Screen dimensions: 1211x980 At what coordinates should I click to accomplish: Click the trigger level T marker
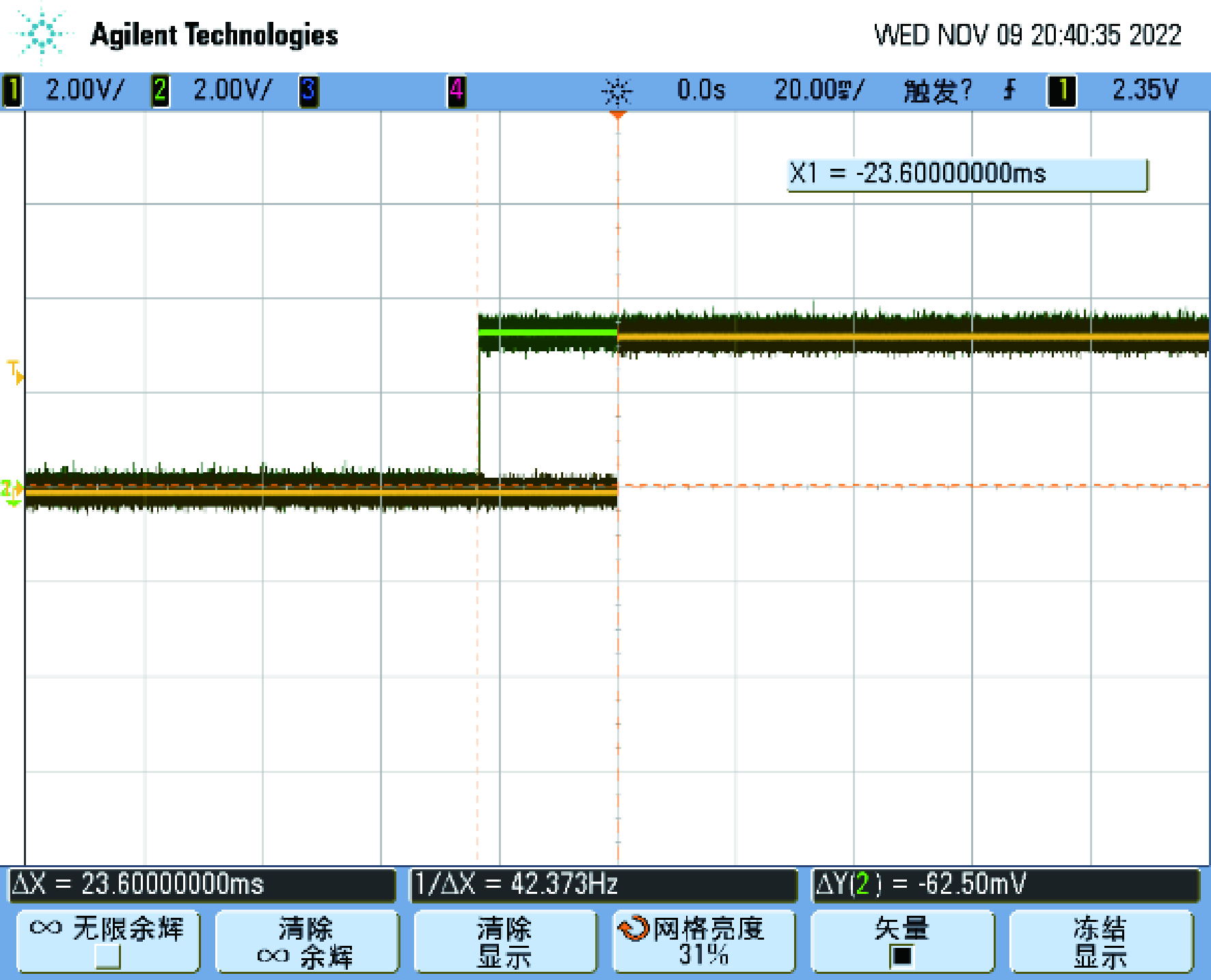click(15, 372)
